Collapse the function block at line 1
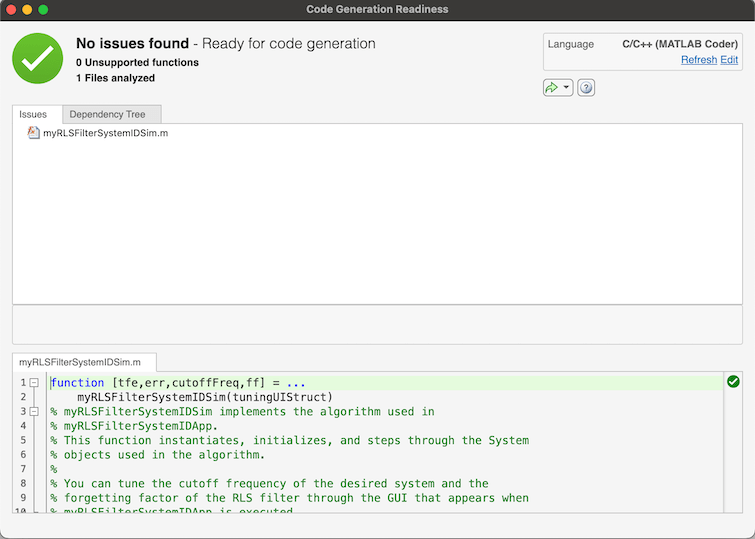 tap(34, 383)
